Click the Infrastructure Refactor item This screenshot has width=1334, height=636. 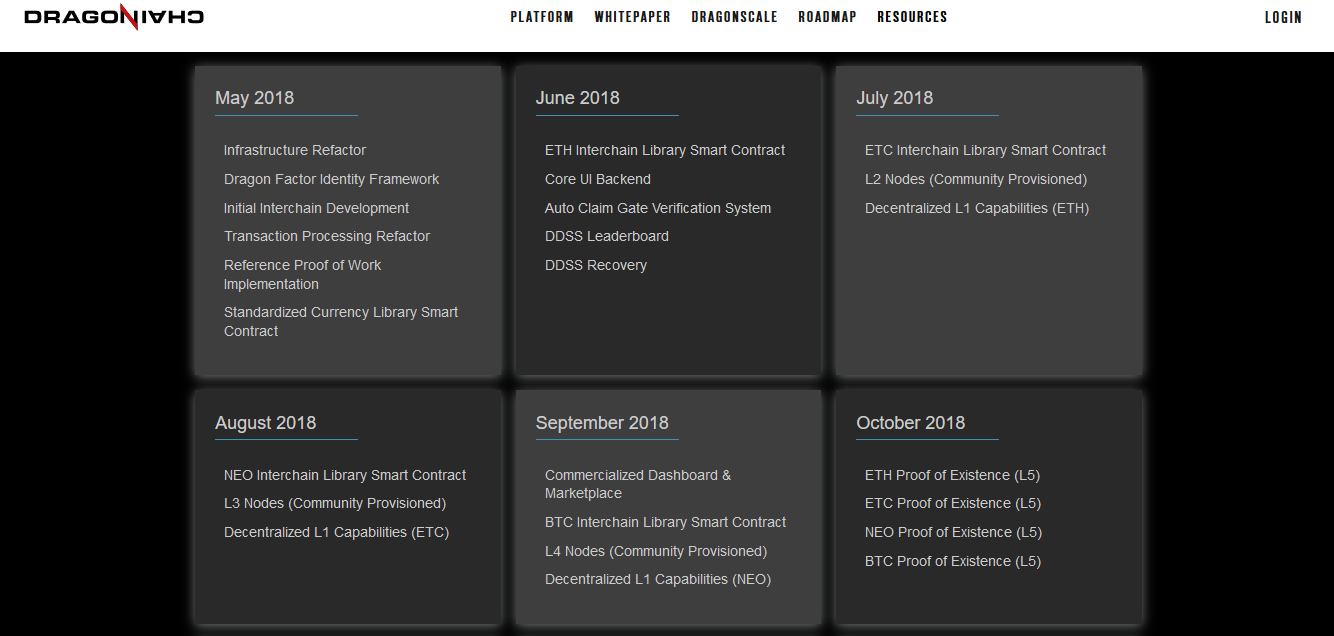[x=295, y=150]
